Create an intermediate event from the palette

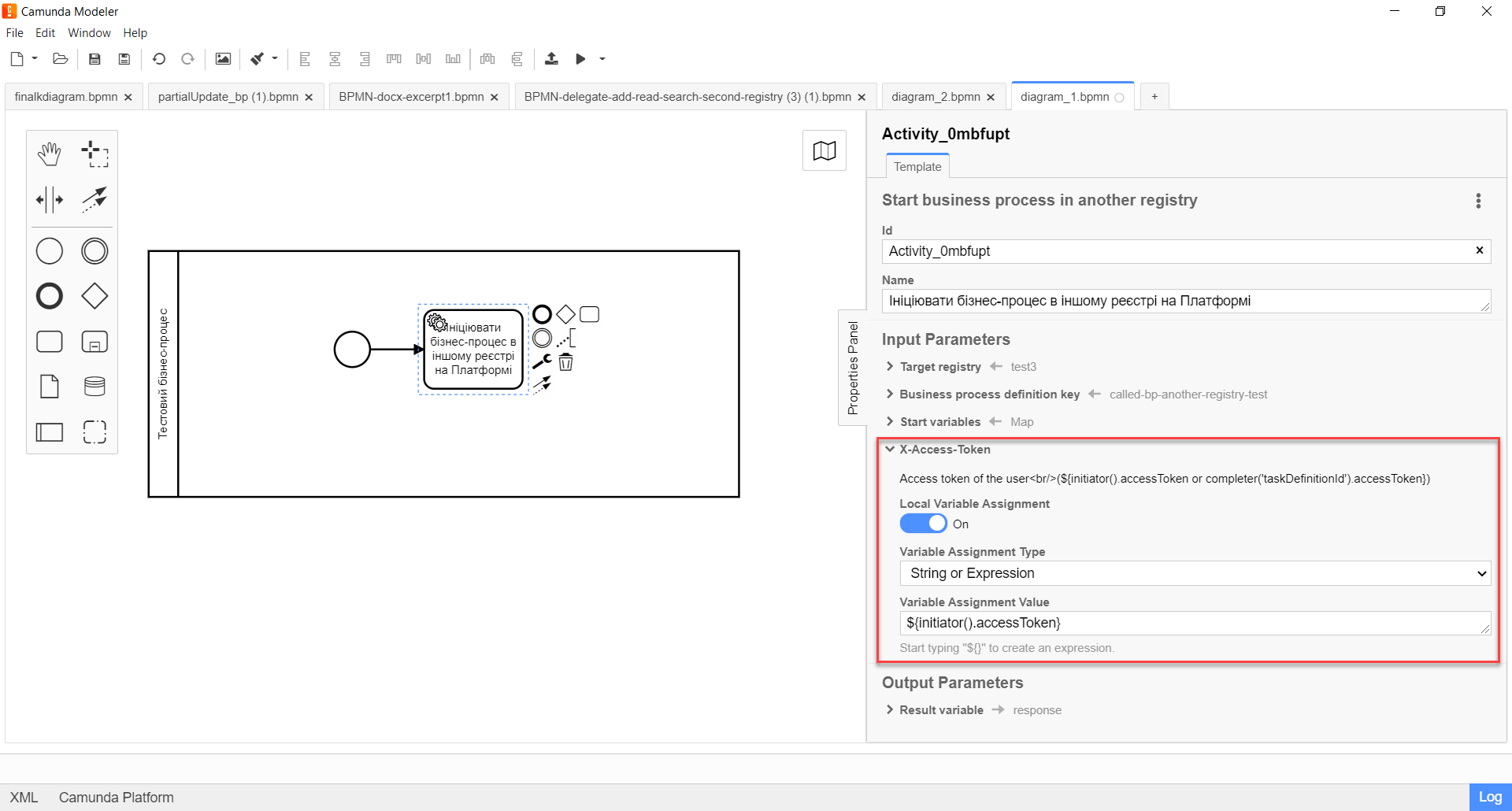pos(94,251)
